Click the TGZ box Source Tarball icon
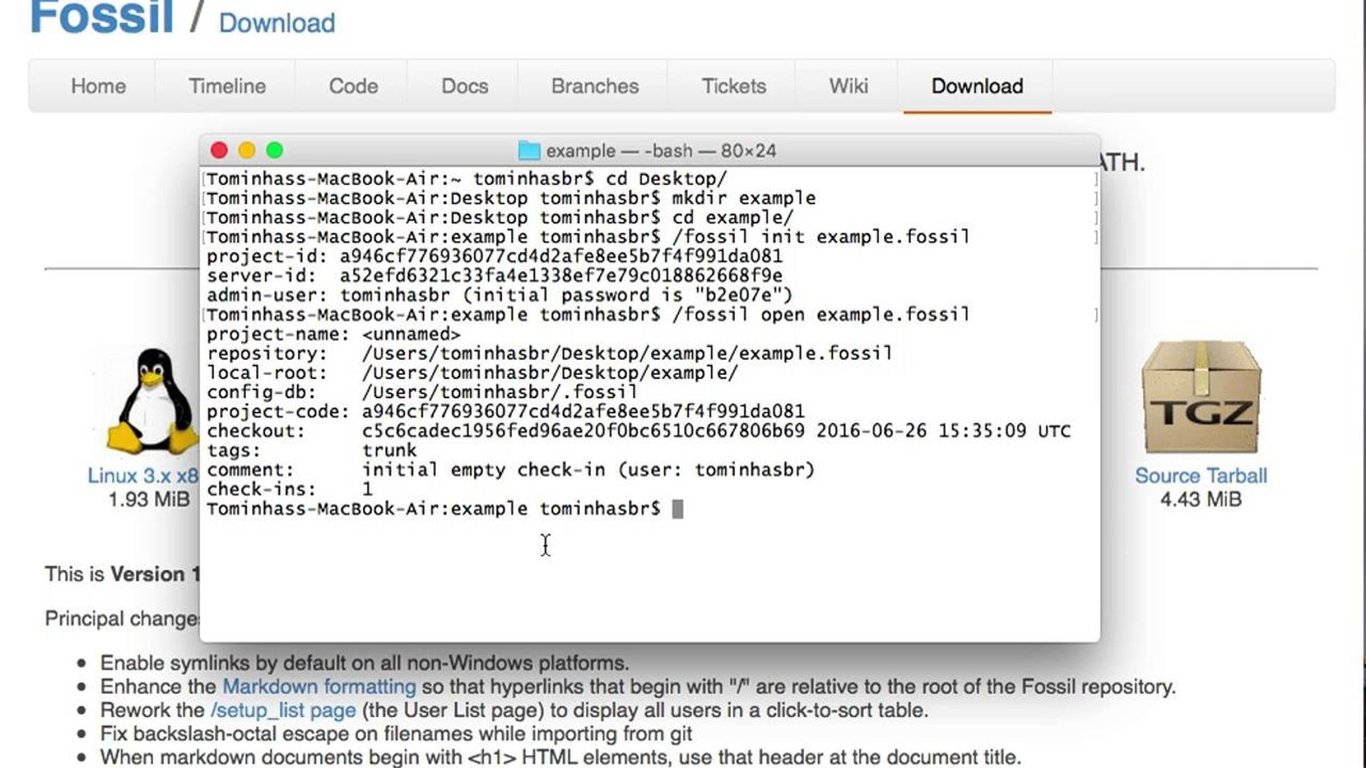The height and width of the screenshot is (768, 1366). (x=1201, y=394)
